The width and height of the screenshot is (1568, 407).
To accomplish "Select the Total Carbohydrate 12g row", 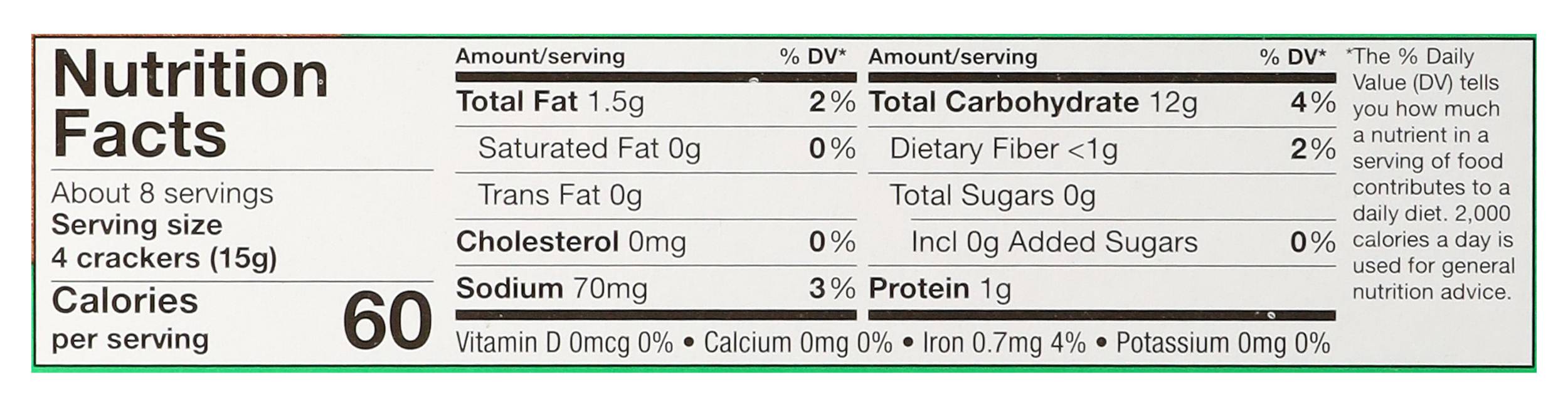I will [1102, 102].
